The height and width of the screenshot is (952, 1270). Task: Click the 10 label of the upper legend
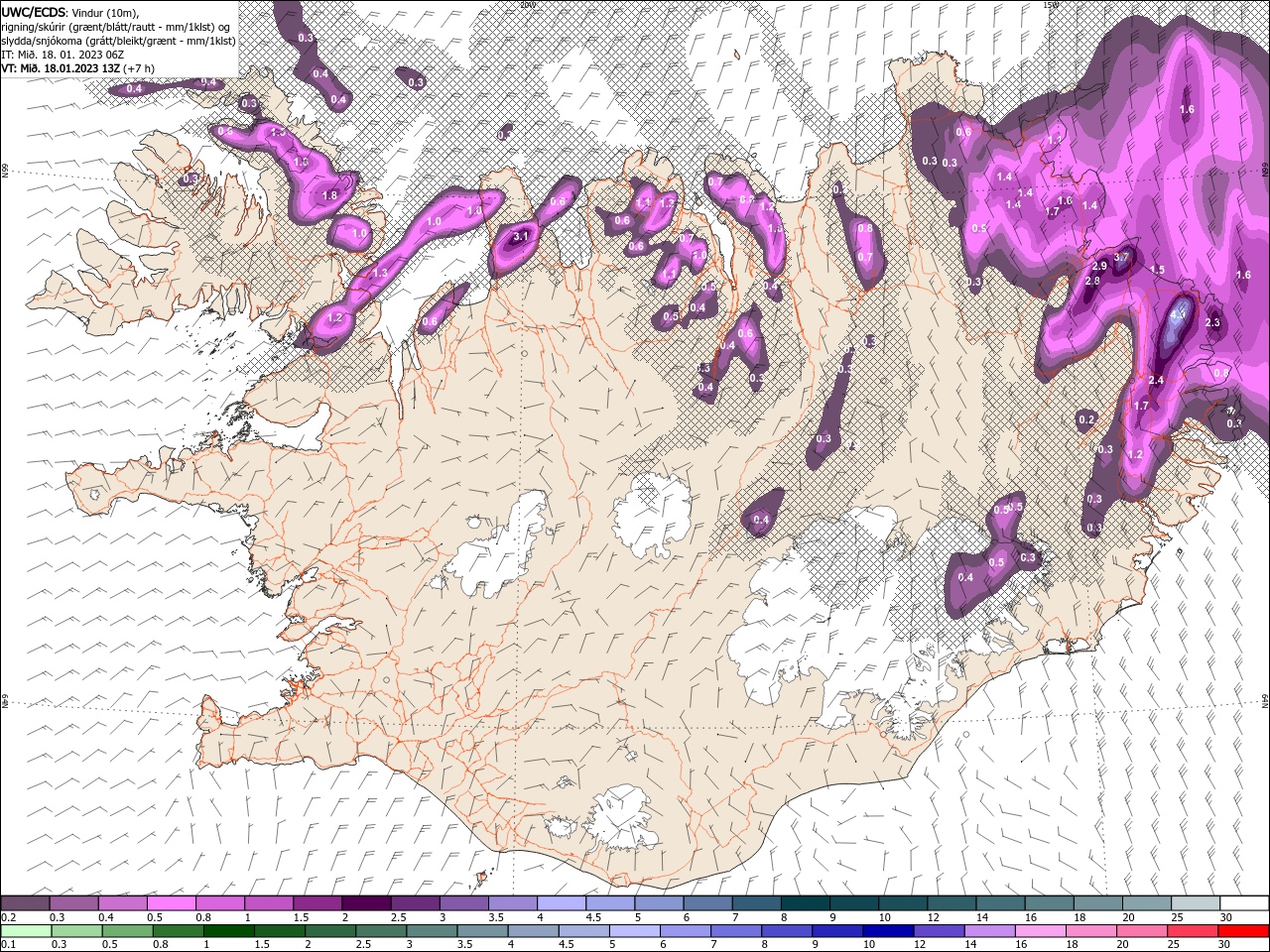[x=884, y=917]
